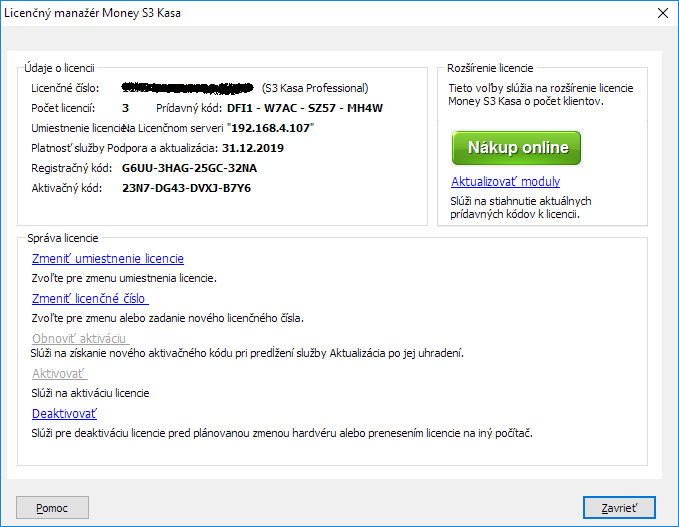Click the Prídavný kód label
The width and height of the screenshot is (679, 527).
189,108
